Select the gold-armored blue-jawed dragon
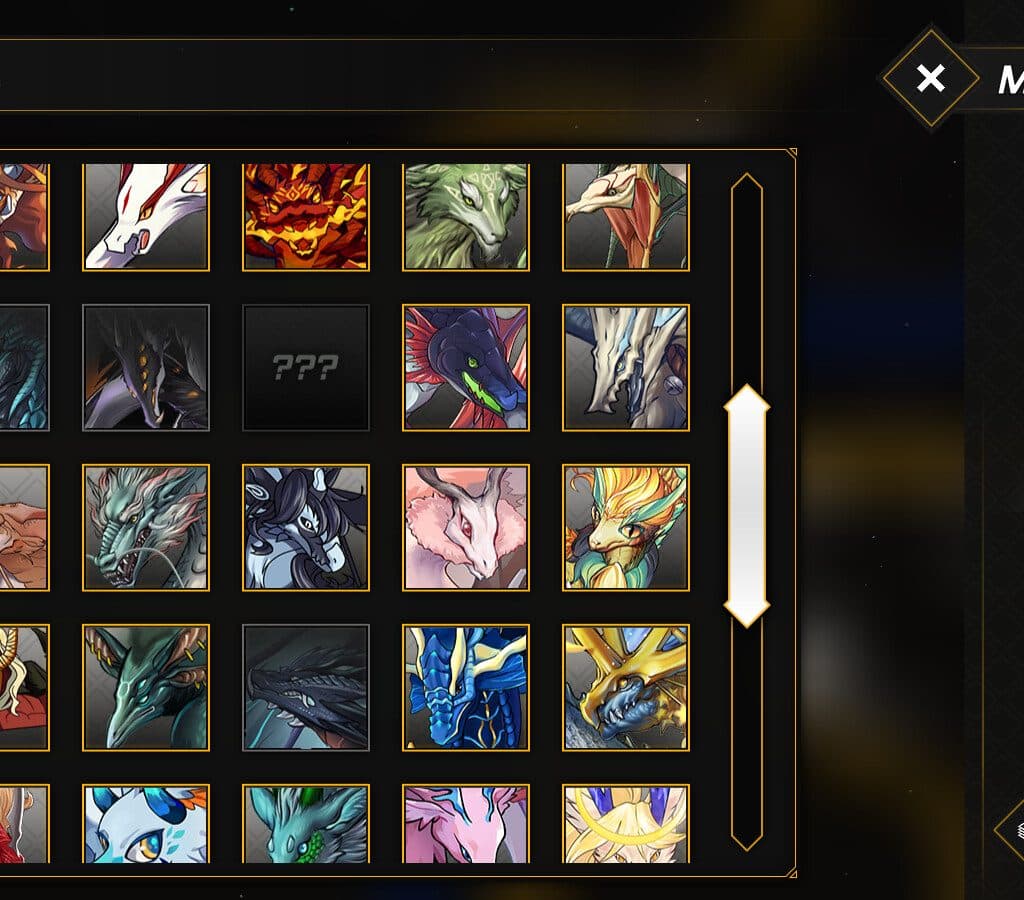Viewport: 1024px width, 900px height. 626,688
